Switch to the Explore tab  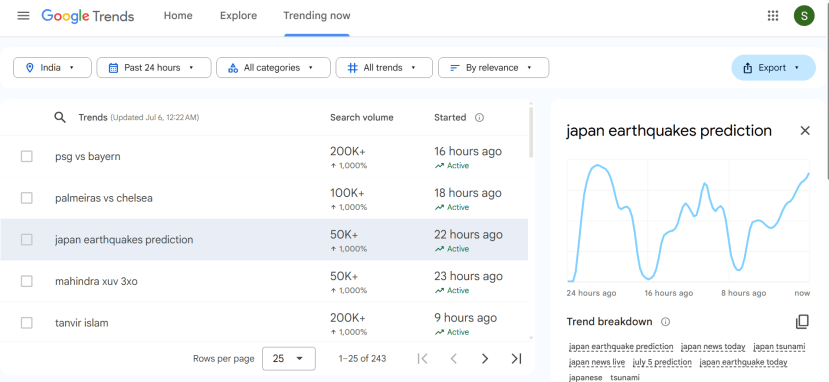[238, 16]
